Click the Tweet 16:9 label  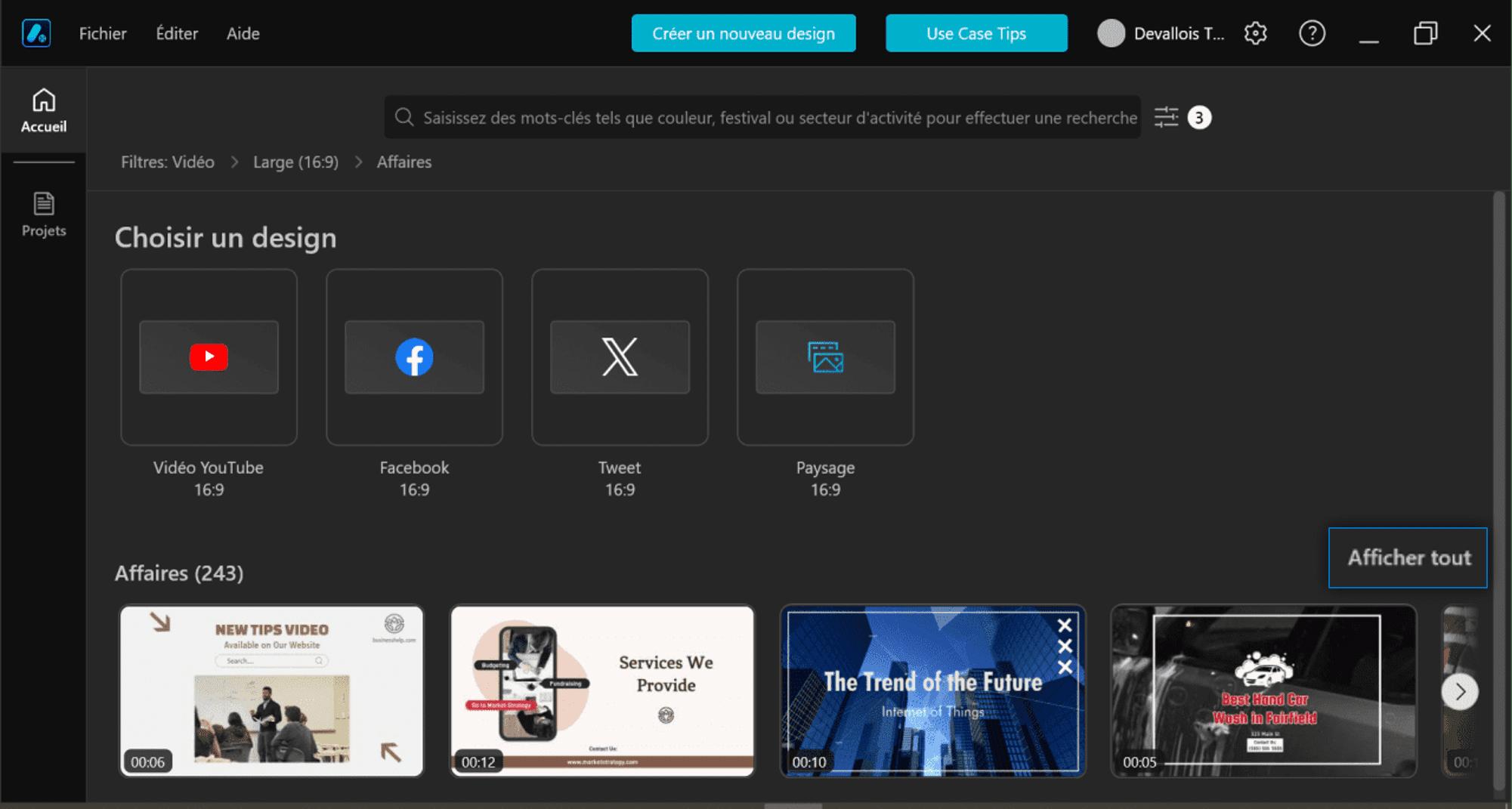620,478
